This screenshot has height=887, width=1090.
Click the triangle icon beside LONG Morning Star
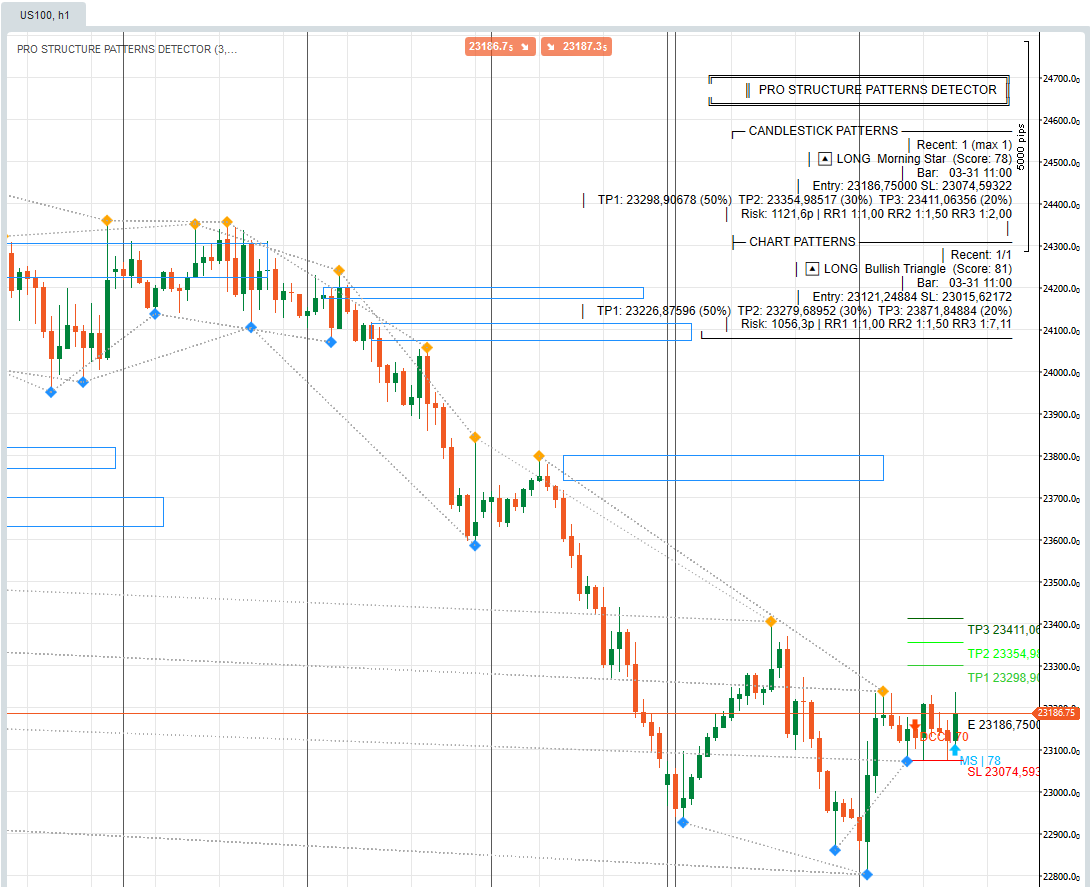[x=824, y=158]
